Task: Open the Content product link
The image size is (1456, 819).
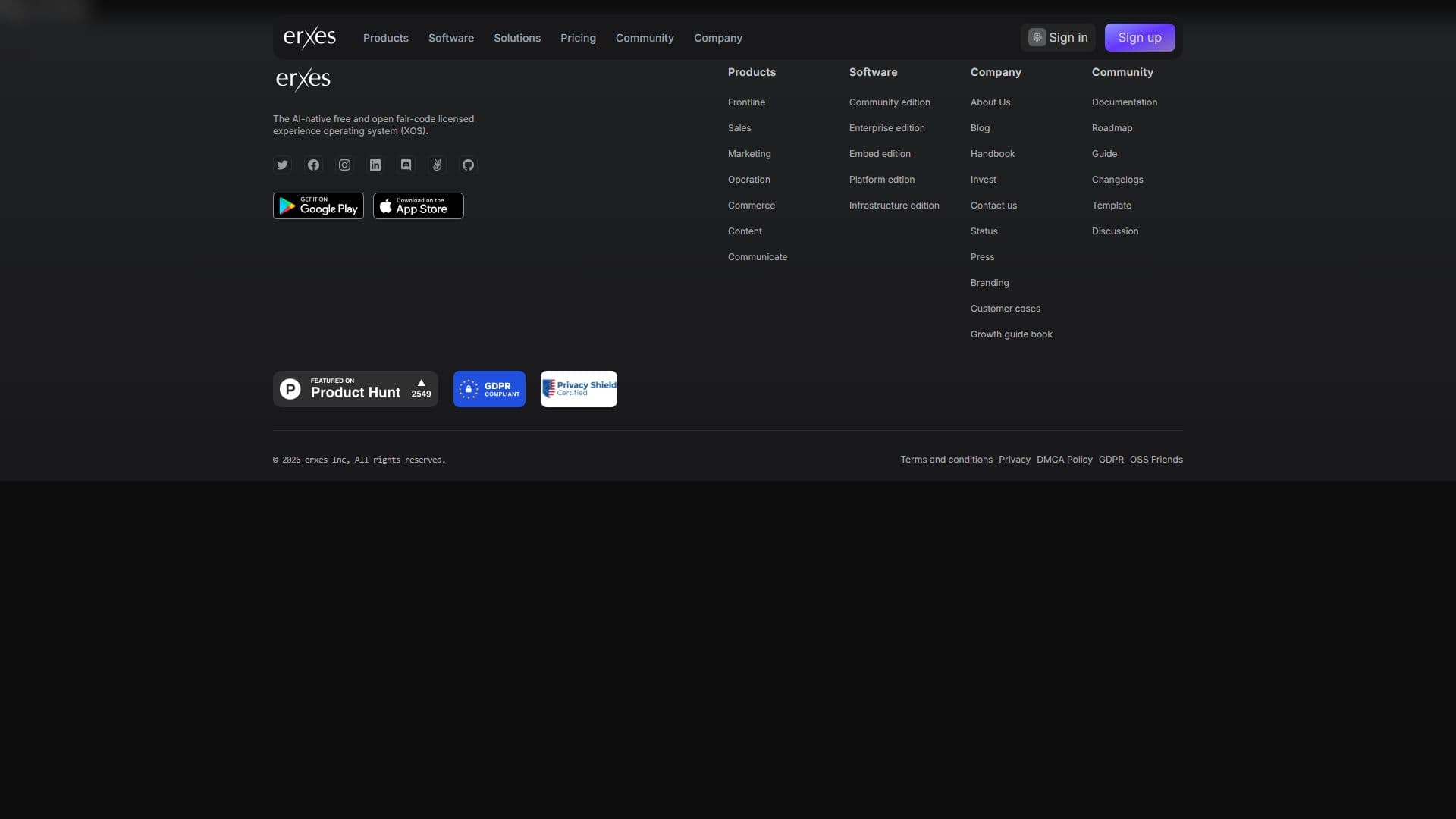Action: coord(745,231)
